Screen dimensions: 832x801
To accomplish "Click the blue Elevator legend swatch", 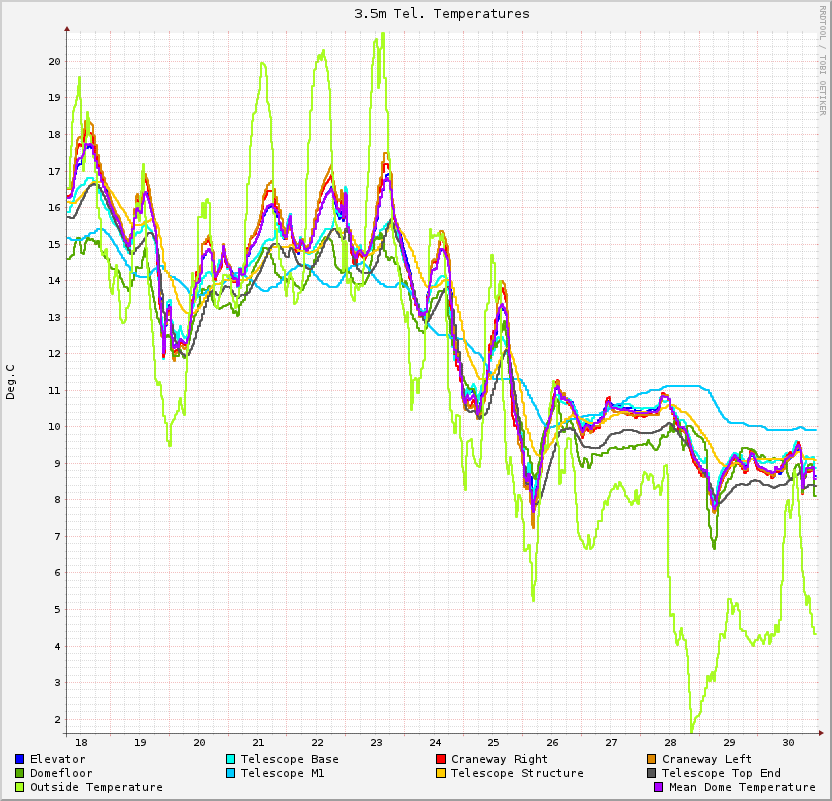I will click(20, 759).
